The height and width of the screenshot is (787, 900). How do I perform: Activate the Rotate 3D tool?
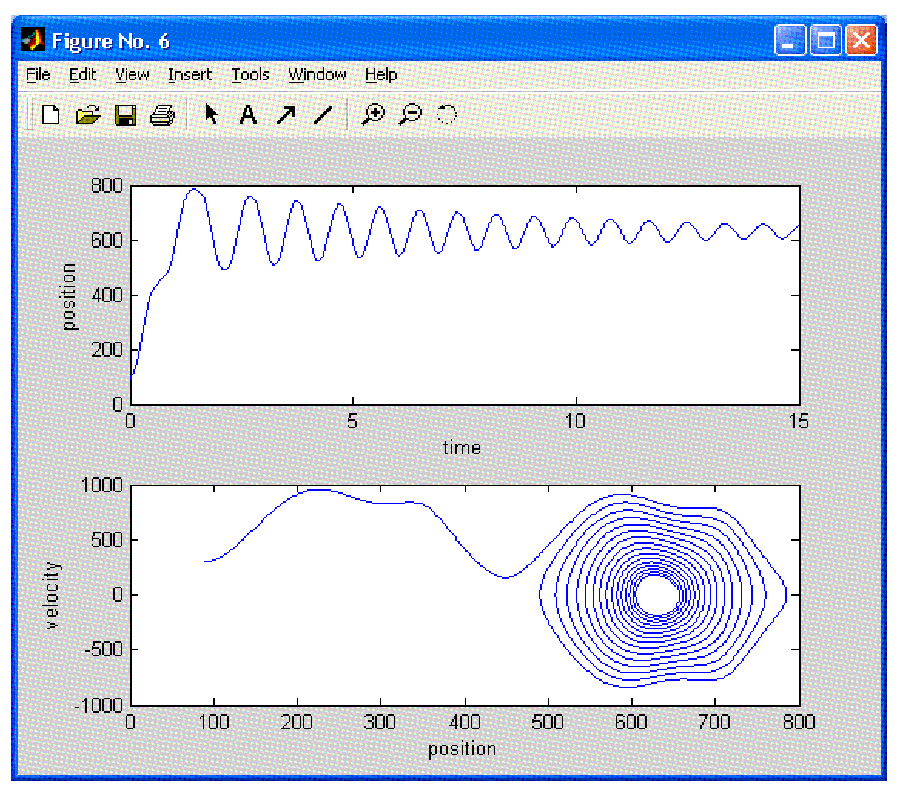(447, 114)
